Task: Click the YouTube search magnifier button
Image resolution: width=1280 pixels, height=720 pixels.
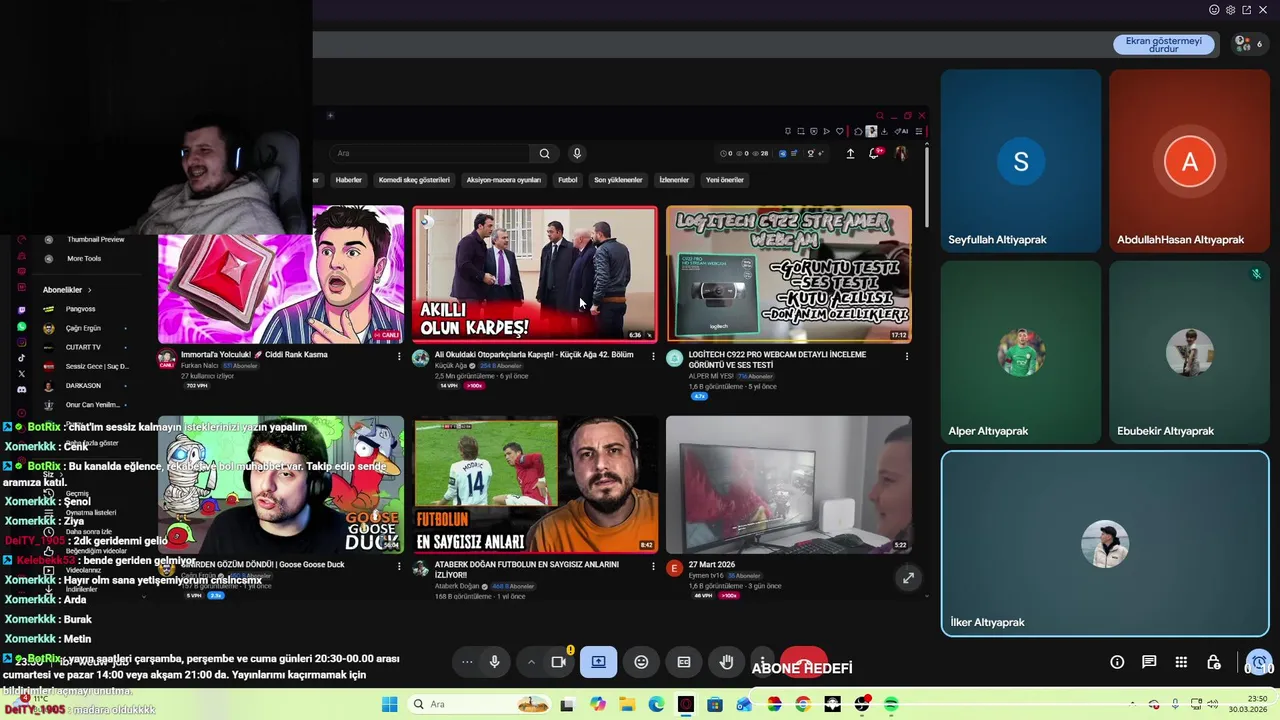Action: (544, 153)
